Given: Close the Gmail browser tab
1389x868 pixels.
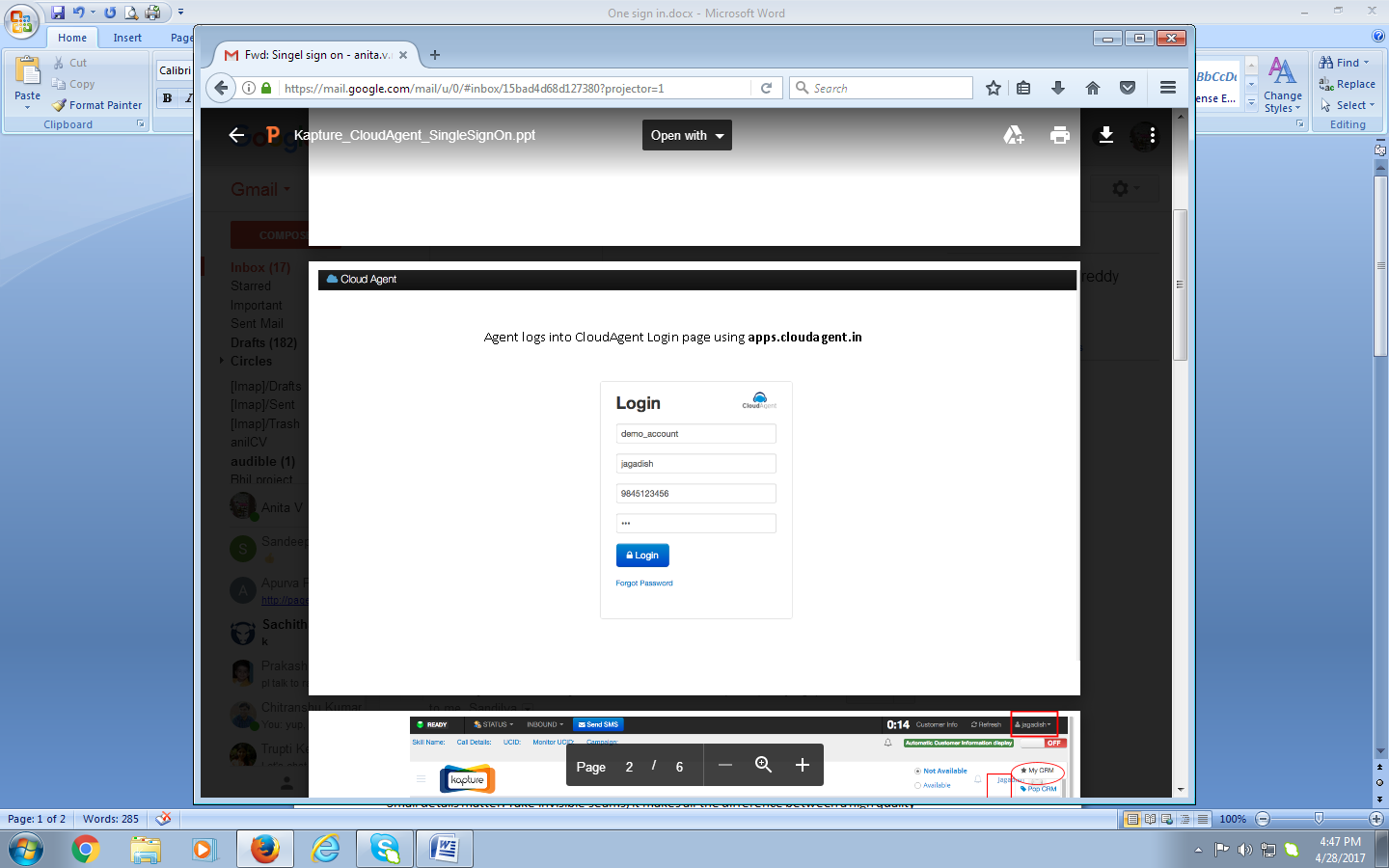Looking at the screenshot, I should pyautogui.click(x=403, y=55).
